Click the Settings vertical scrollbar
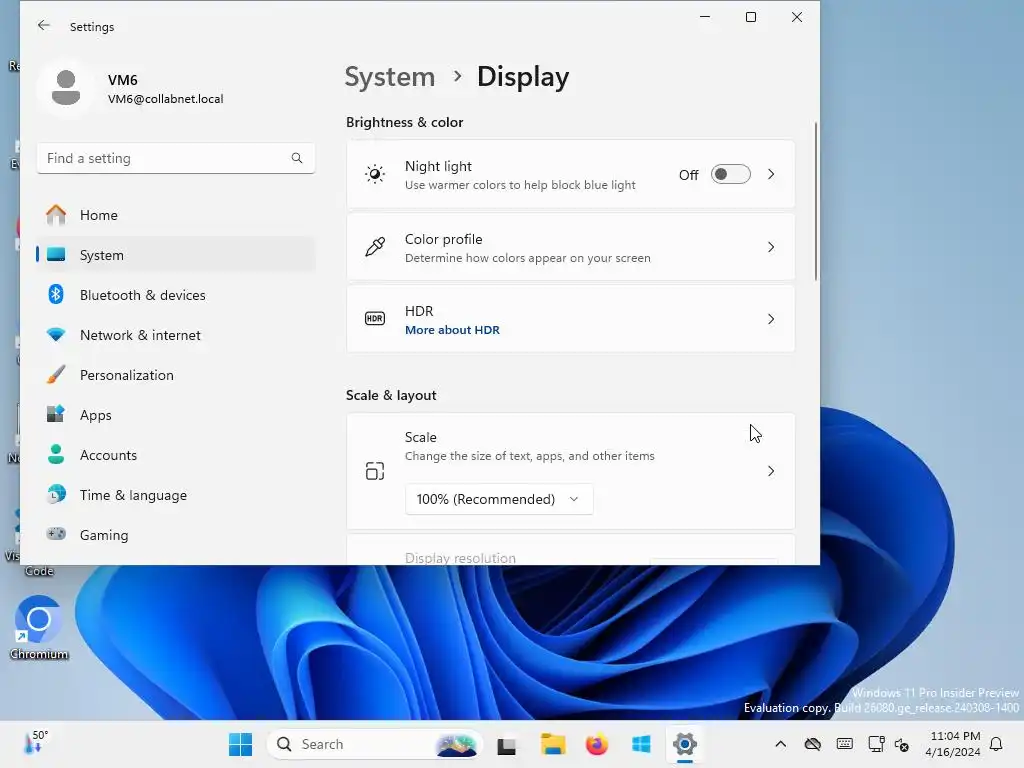The image size is (1024, 768). point(816,202)
